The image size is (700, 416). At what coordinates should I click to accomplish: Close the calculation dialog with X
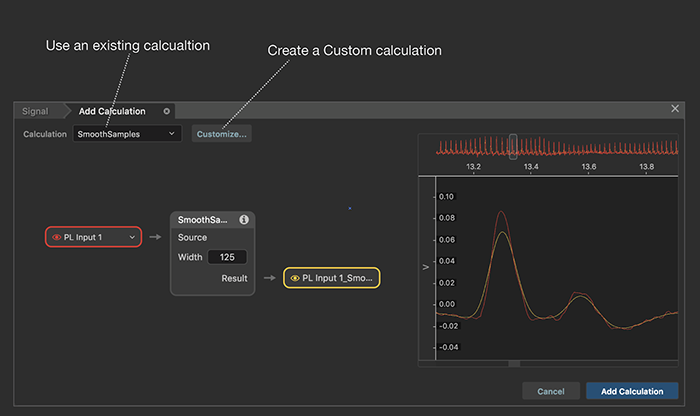point(675,108)
